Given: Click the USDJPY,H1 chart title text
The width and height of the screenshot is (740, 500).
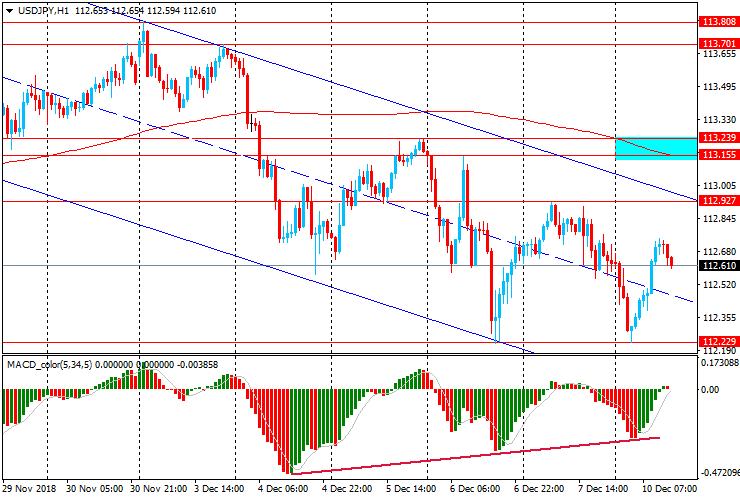Looking at the screenshot, I should (x=43, y=10).
